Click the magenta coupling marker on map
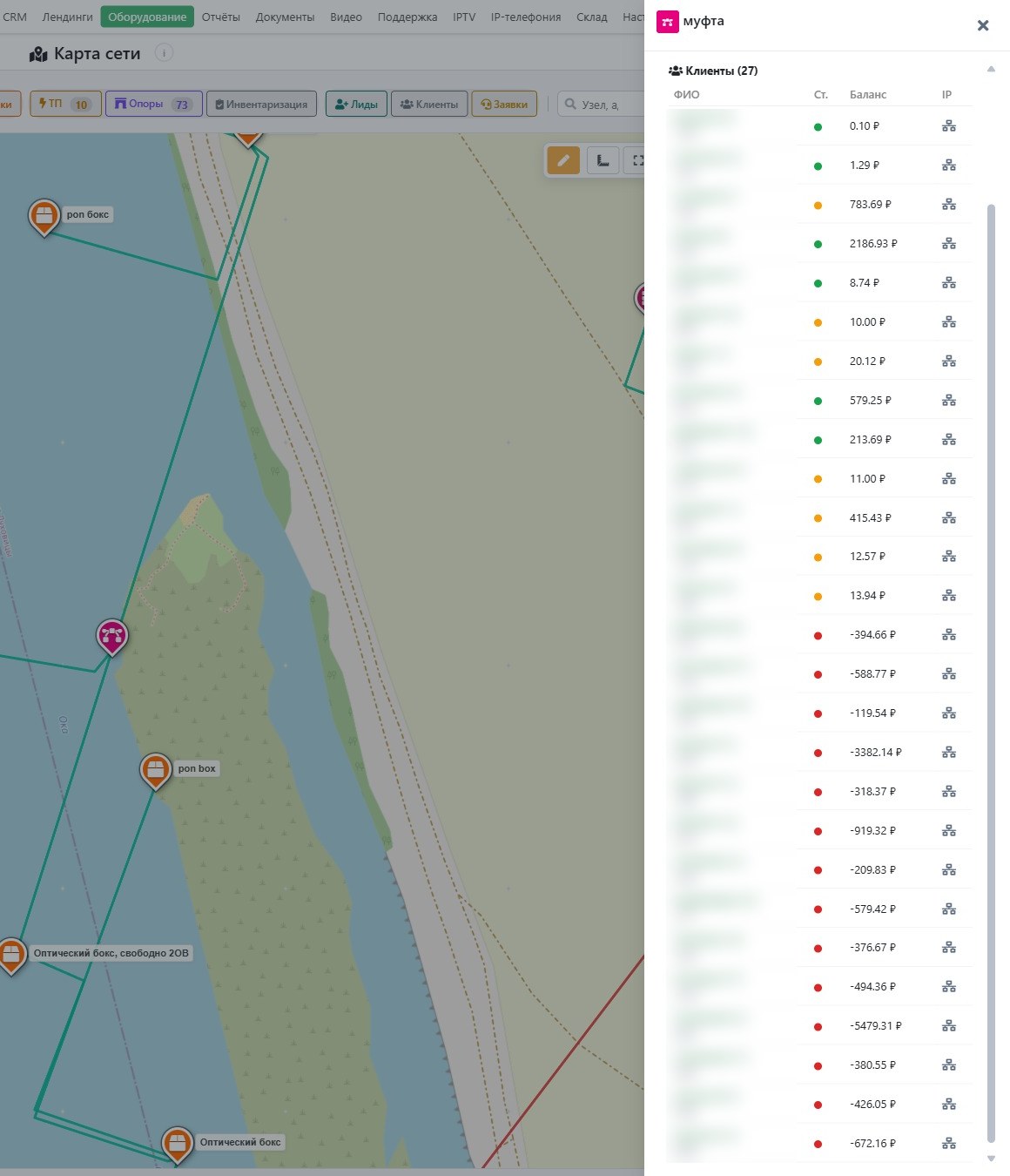 point(111,637)
